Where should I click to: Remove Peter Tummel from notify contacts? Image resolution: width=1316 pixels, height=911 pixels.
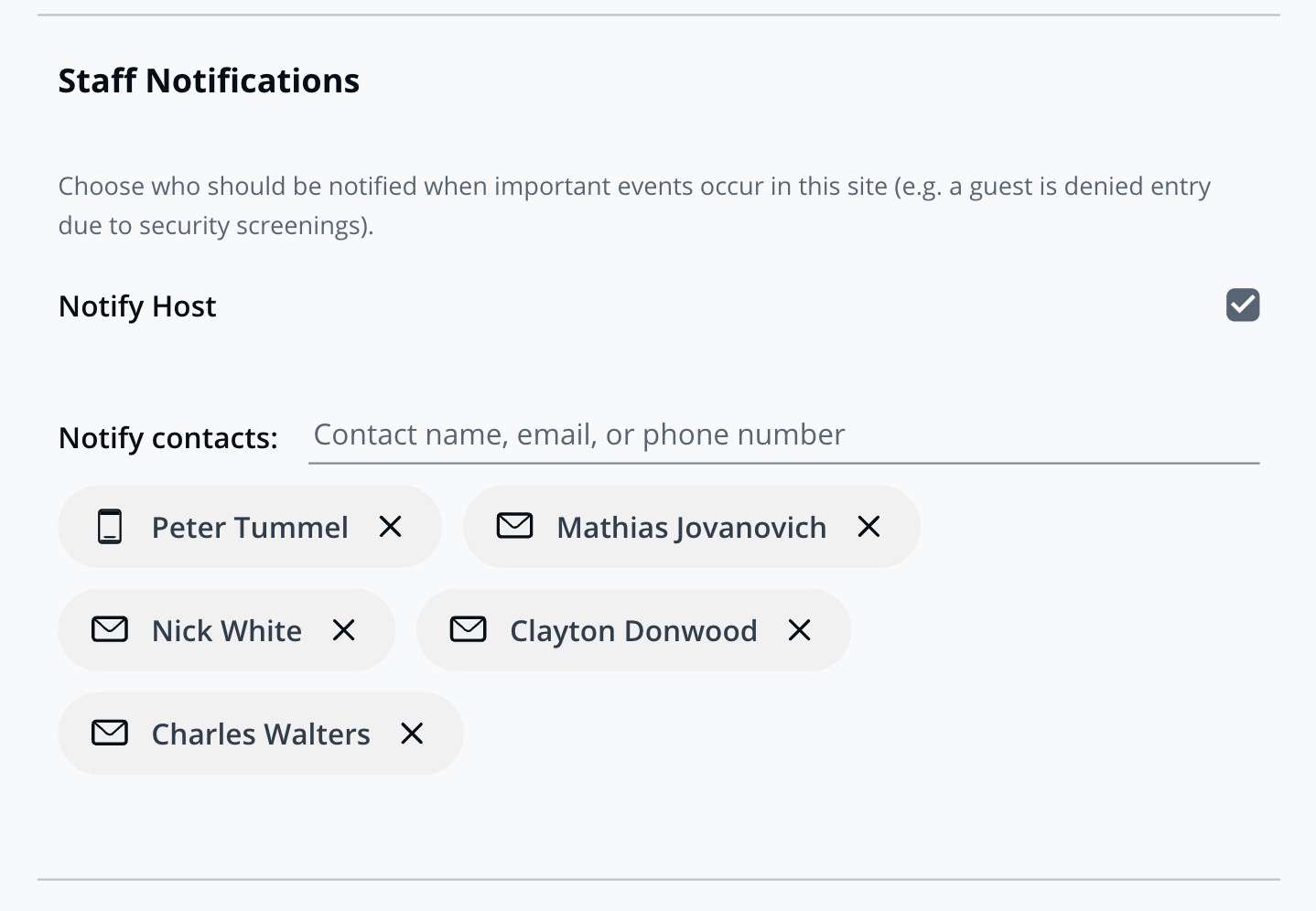pos(391,527)
